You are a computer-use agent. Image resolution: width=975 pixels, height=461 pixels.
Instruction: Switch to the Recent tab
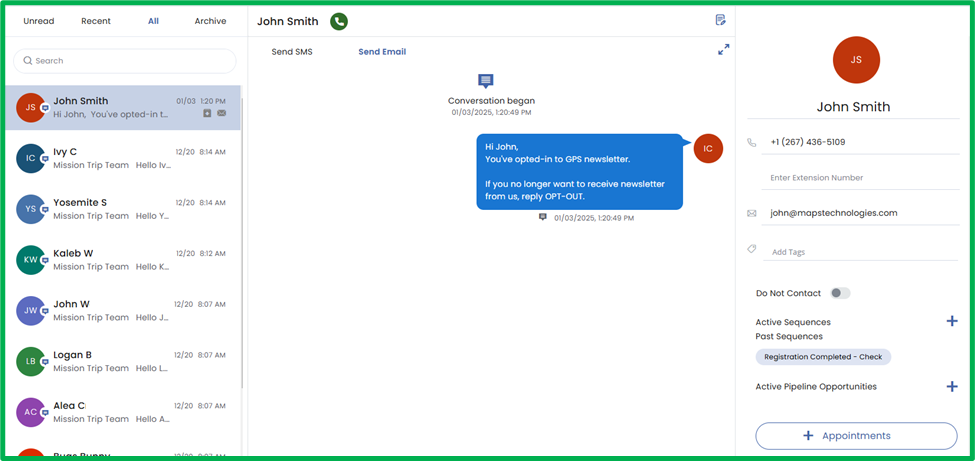point(96,21)
